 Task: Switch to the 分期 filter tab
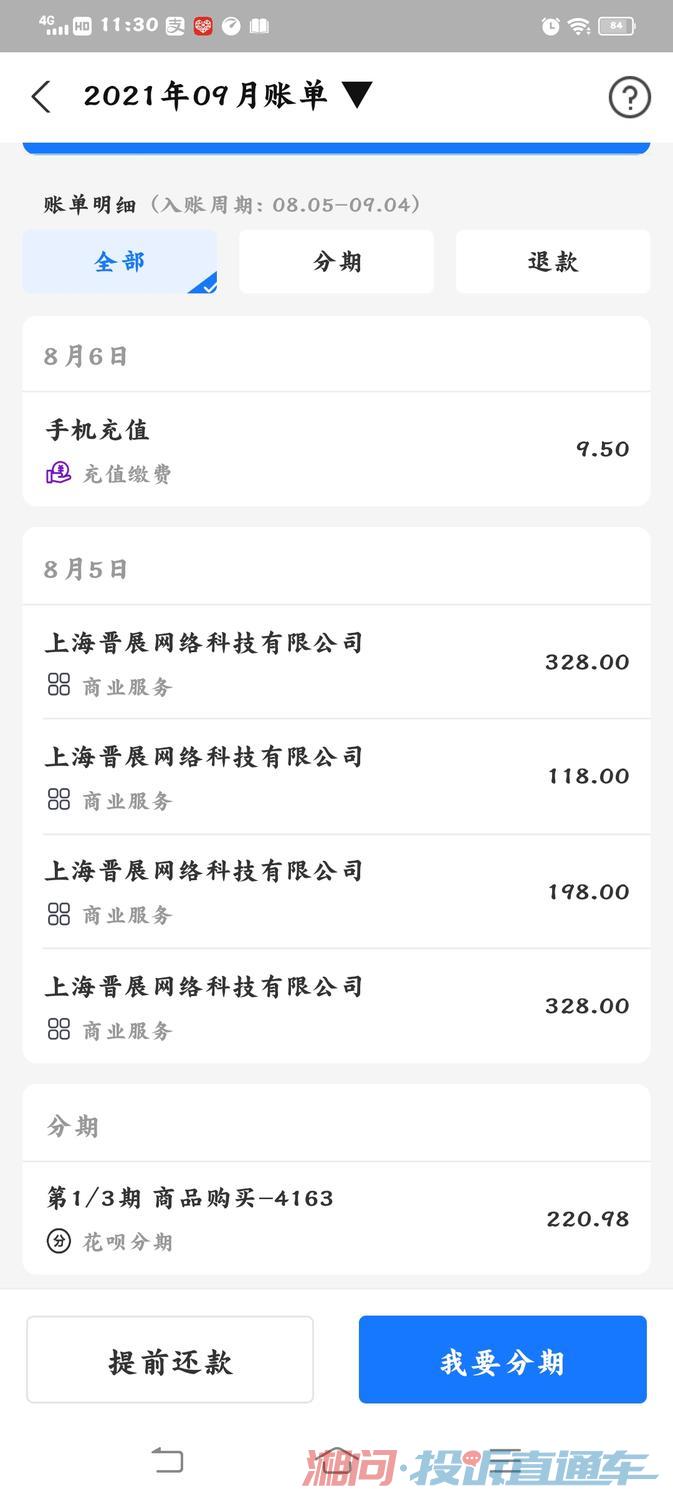(x=337, y=262)
